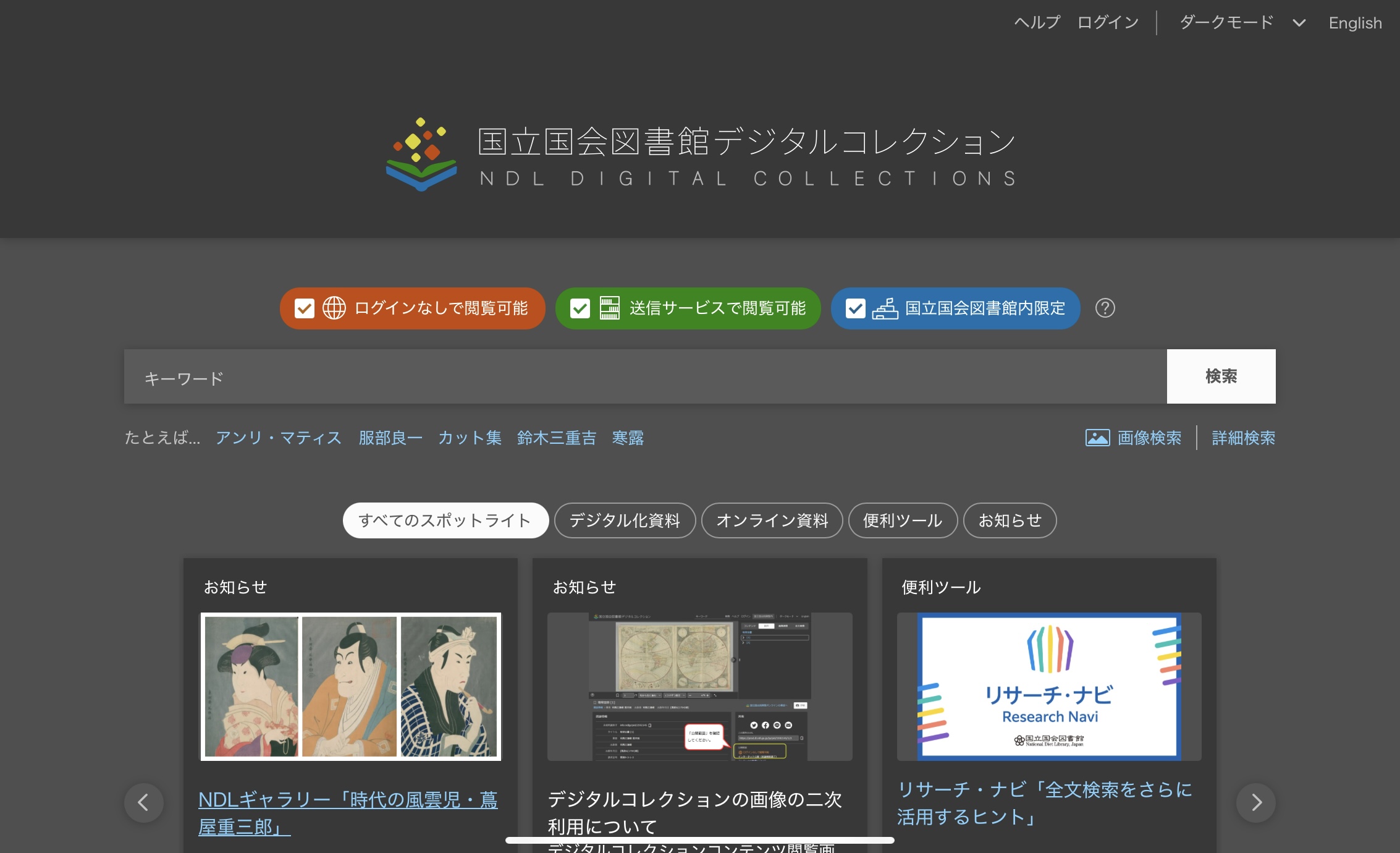
Task: Toggle 送信サービスで閲覧可能 checkbox
Action: click(580, 308)
